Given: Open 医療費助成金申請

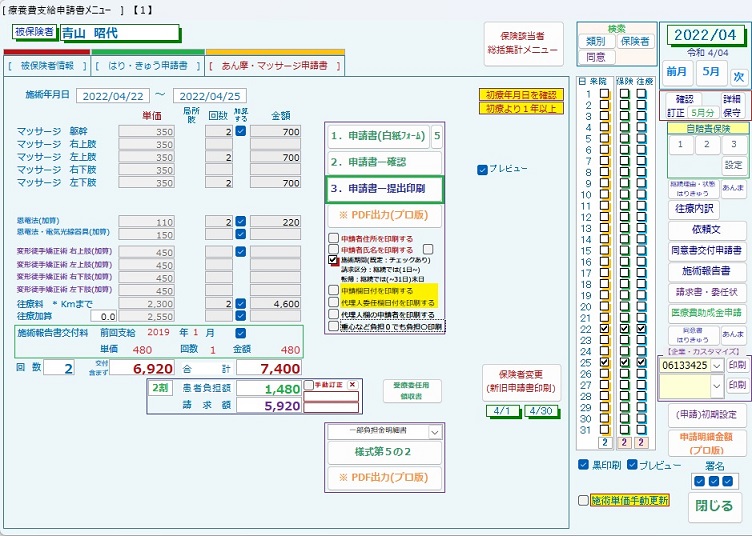Looking at the screenshot, I should coord(706,313).
